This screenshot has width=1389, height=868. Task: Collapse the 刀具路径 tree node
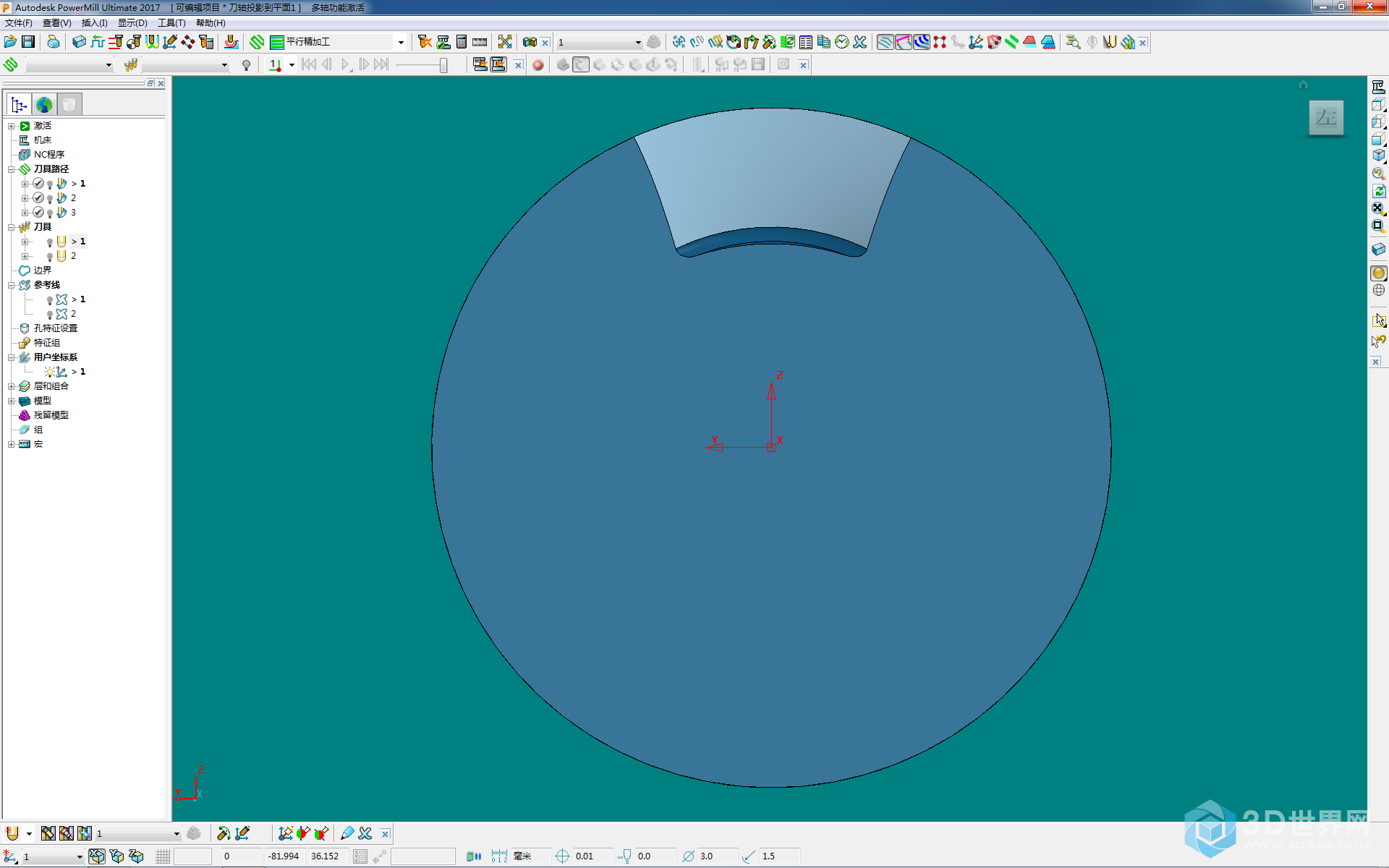click(12, 169)
